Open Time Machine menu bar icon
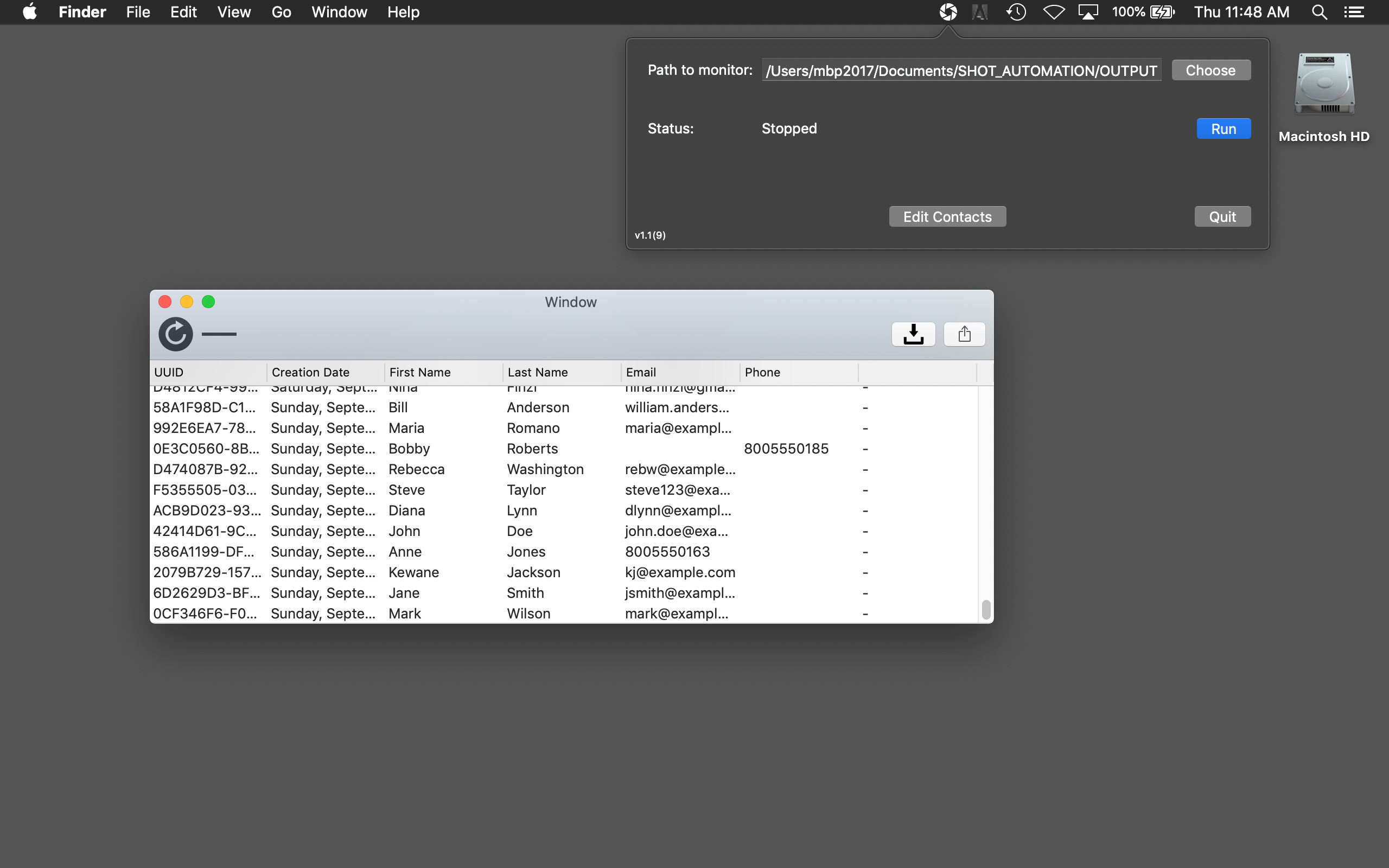This screenshot has width=1389, height=868. point(1016,12)
